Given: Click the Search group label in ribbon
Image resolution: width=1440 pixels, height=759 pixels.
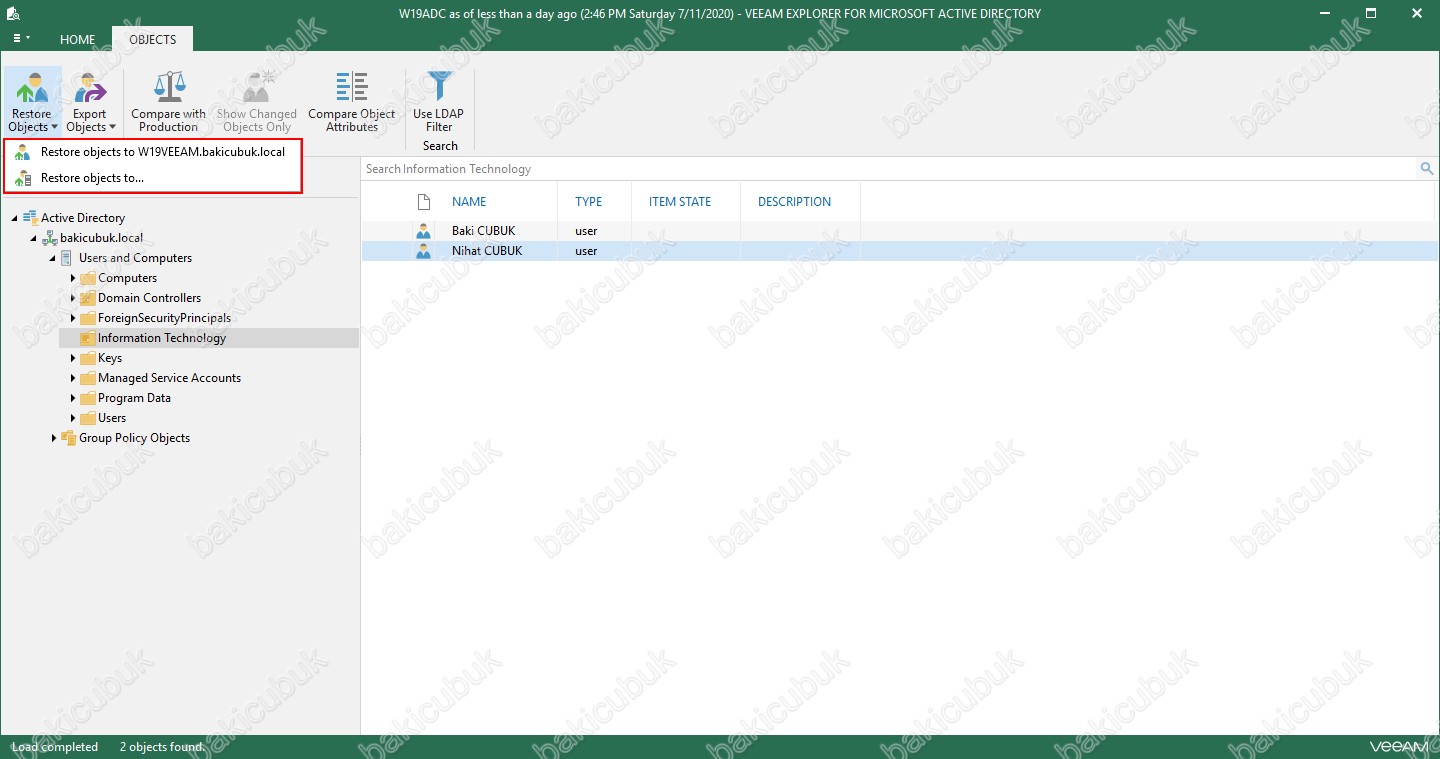Looking at the screenshot, I should click(x=440, y=146).
